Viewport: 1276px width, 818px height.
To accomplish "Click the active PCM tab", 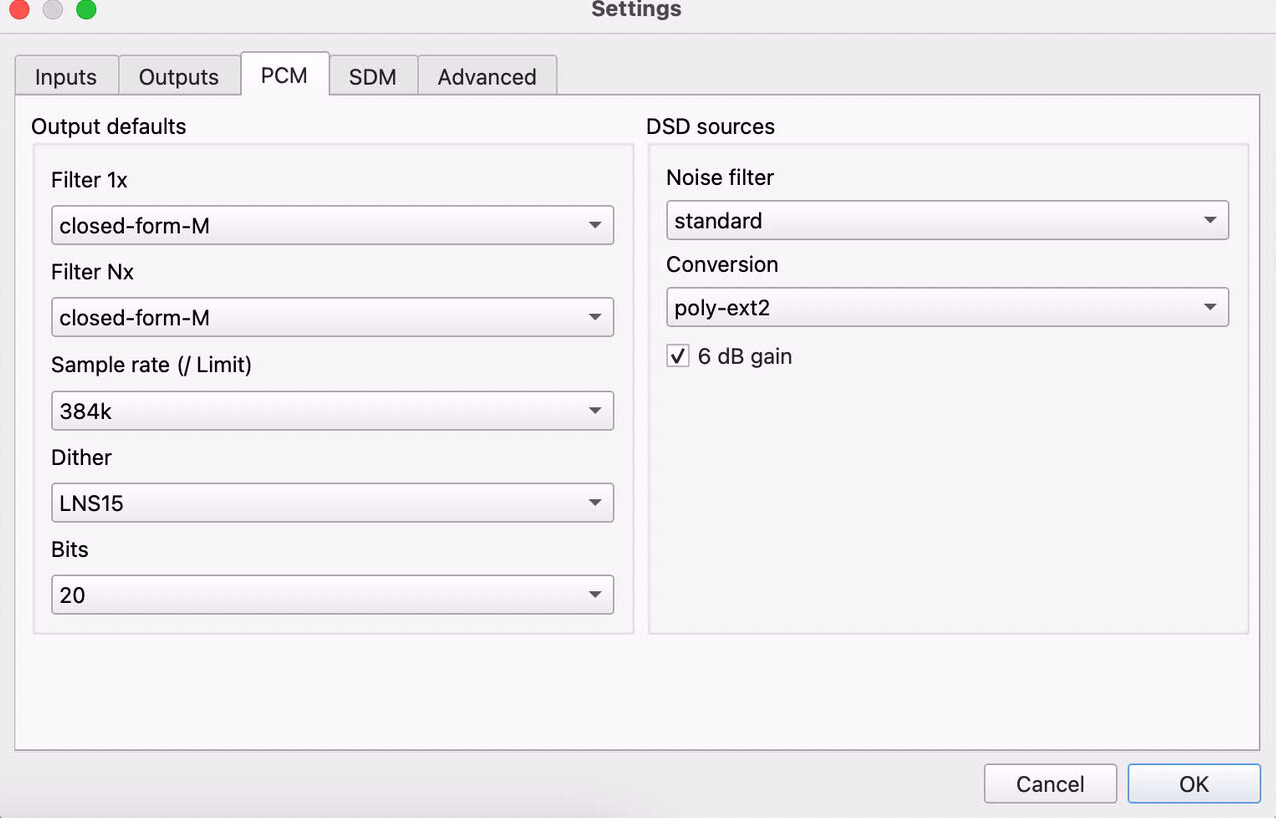I will (285, 74).
